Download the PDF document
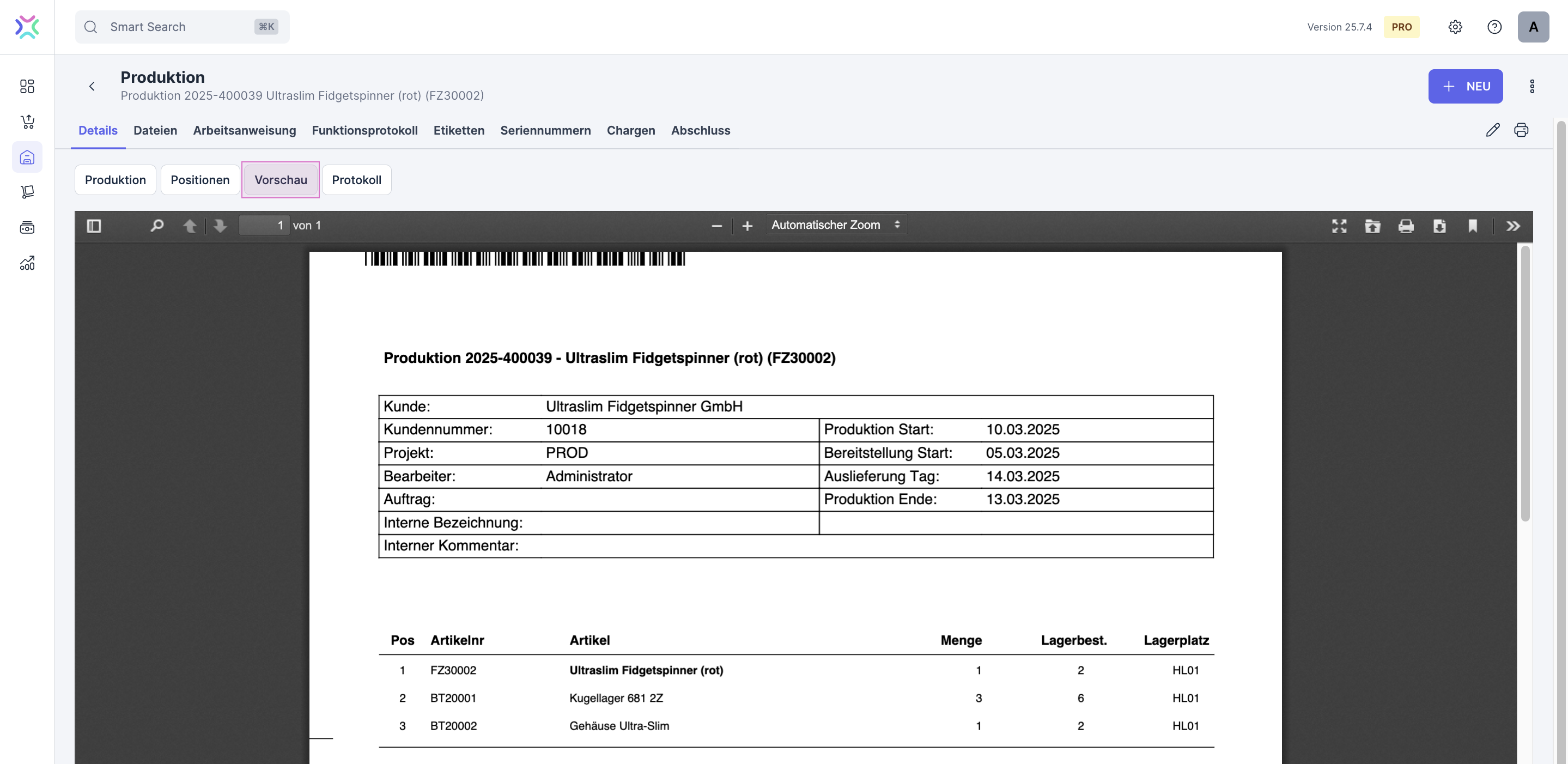The height and width of the screenshot is (764, 1568). [1439, 226]
